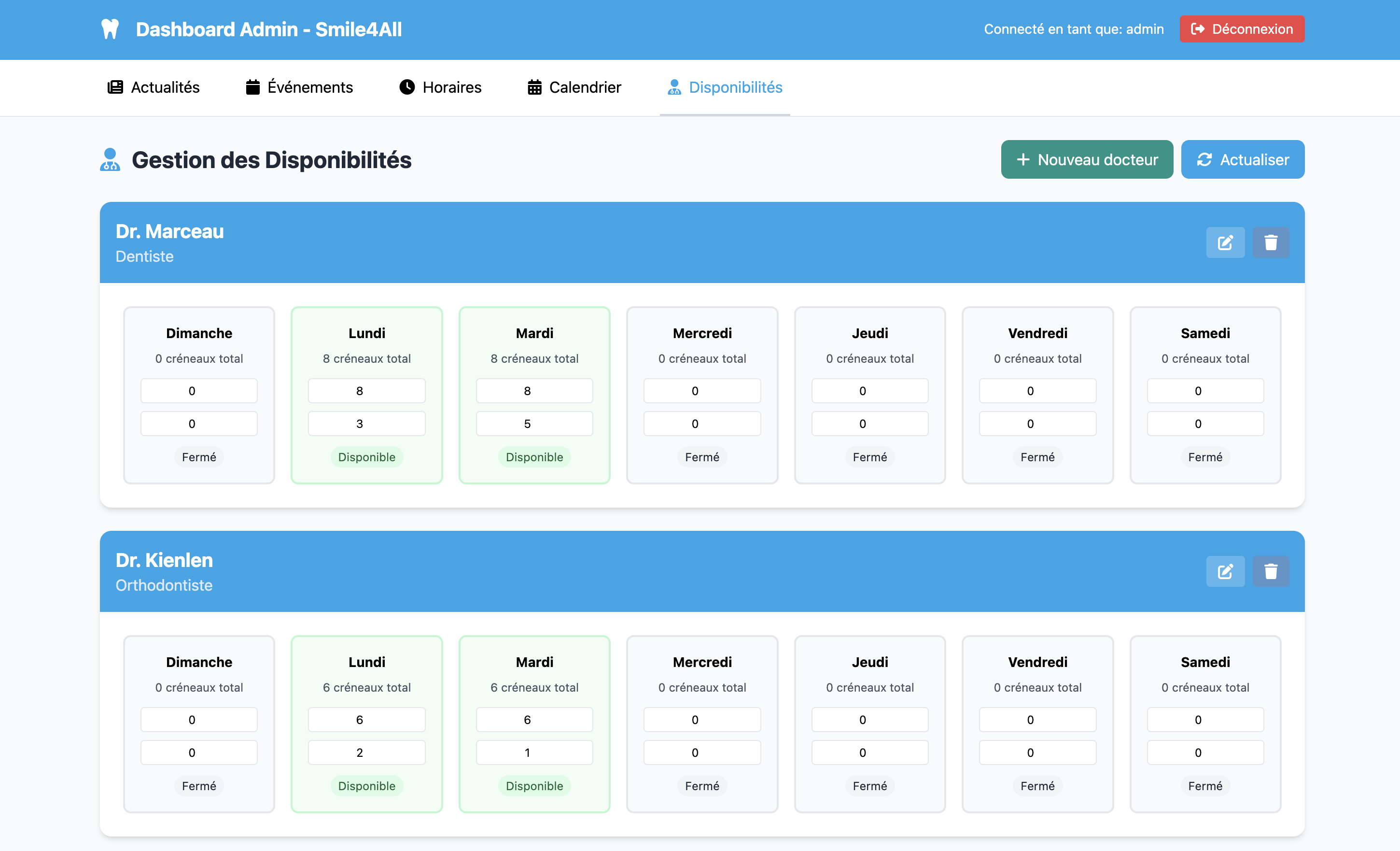Click Dr. Marceau's Mardi available slots field showing 5
This screenshot has height=851, width=1400.
click(x=534, y=424)
